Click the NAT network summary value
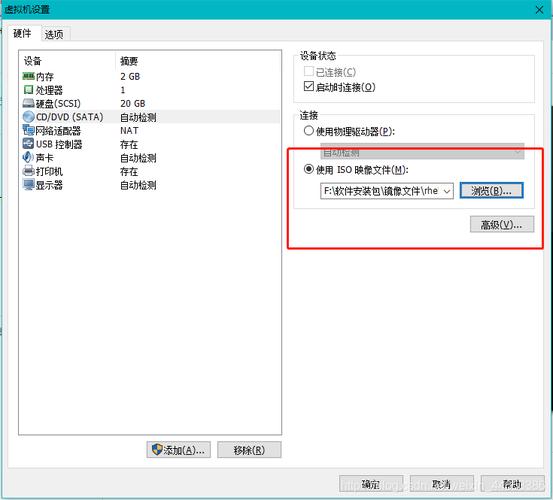The height and width of the screenshot is (500, 553). (129, 131)
